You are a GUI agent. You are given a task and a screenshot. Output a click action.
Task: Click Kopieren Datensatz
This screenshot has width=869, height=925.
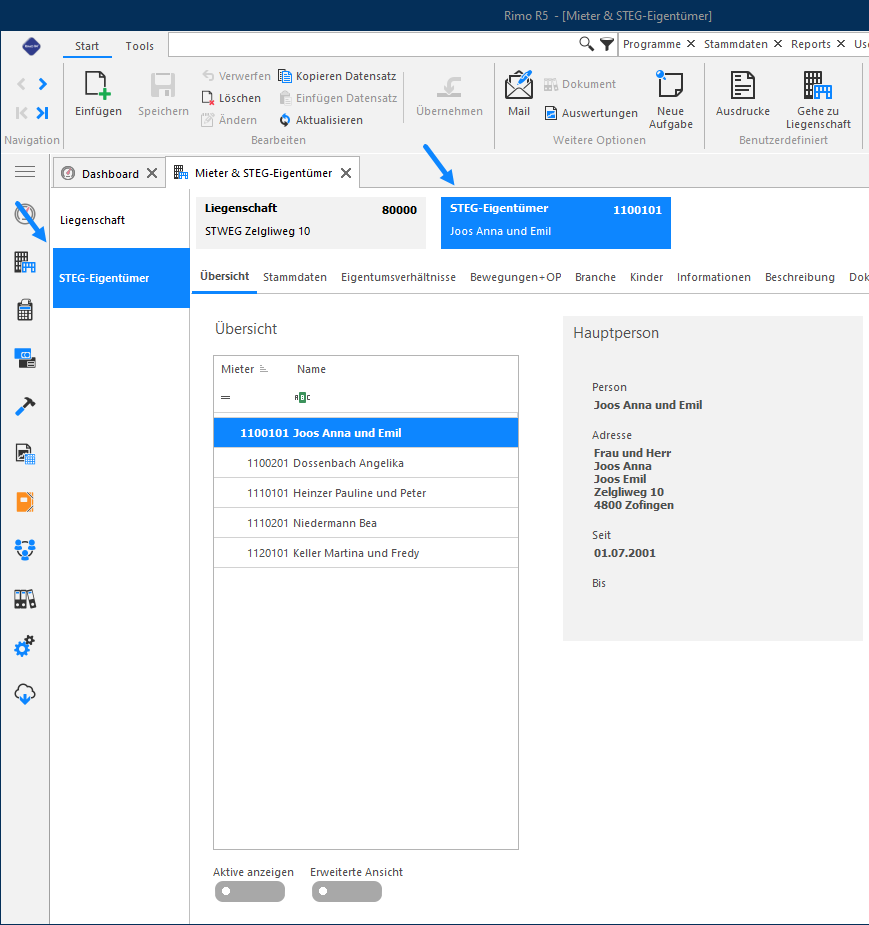(337, 76)
